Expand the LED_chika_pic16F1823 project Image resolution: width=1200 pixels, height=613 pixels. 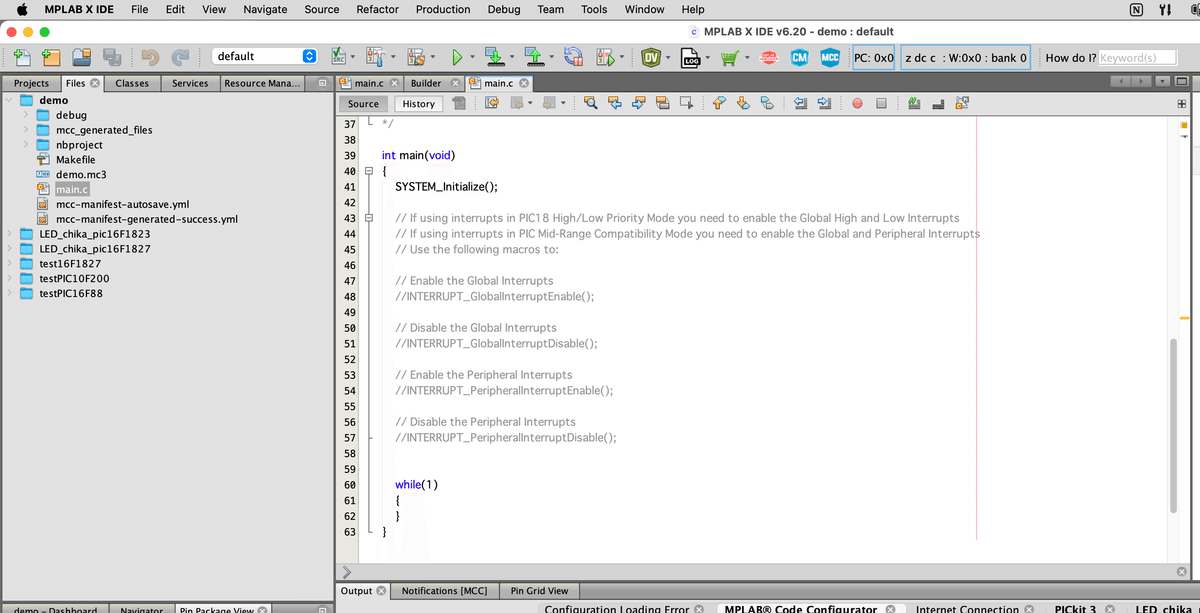click(x=9, y=234)
